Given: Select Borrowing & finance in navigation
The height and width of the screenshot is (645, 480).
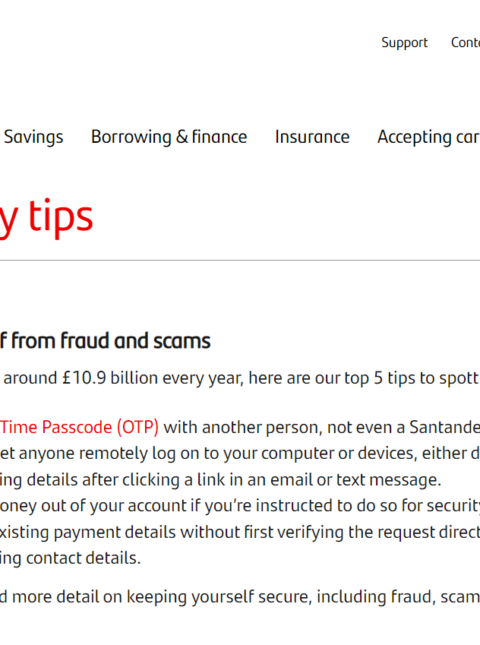Looking at the screenshot, I should (x=169, y=137).
